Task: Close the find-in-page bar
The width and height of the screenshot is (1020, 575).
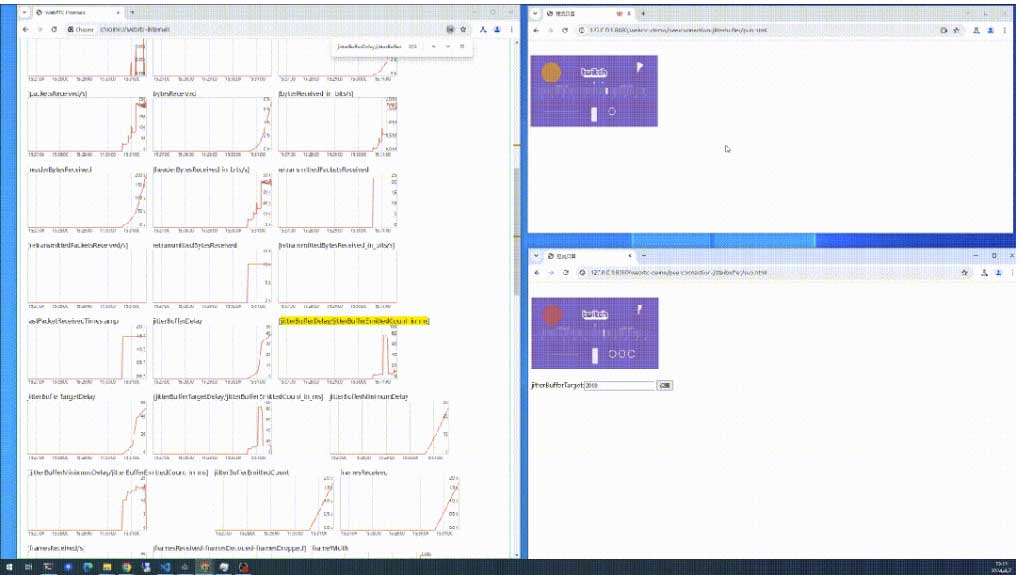Action: 463,47
